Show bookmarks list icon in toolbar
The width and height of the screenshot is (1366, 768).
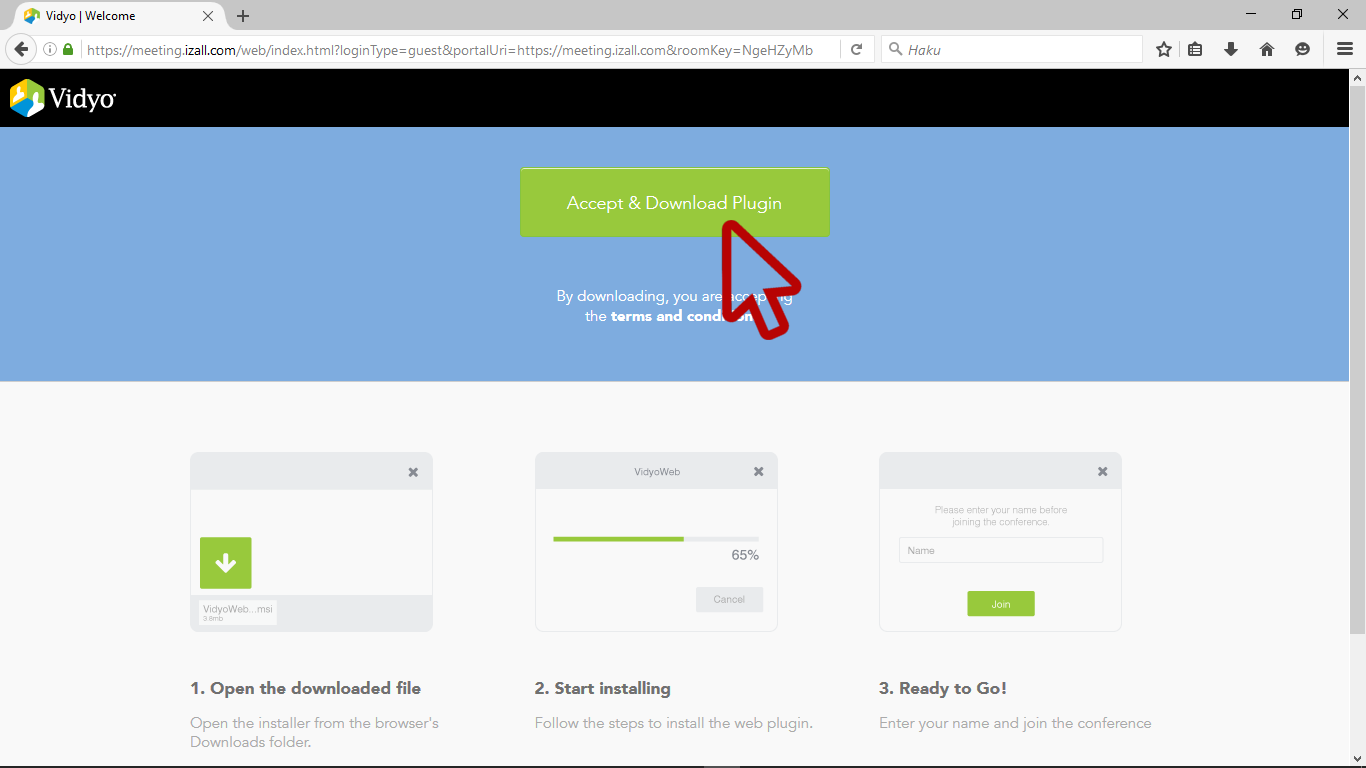[1195, 49]
